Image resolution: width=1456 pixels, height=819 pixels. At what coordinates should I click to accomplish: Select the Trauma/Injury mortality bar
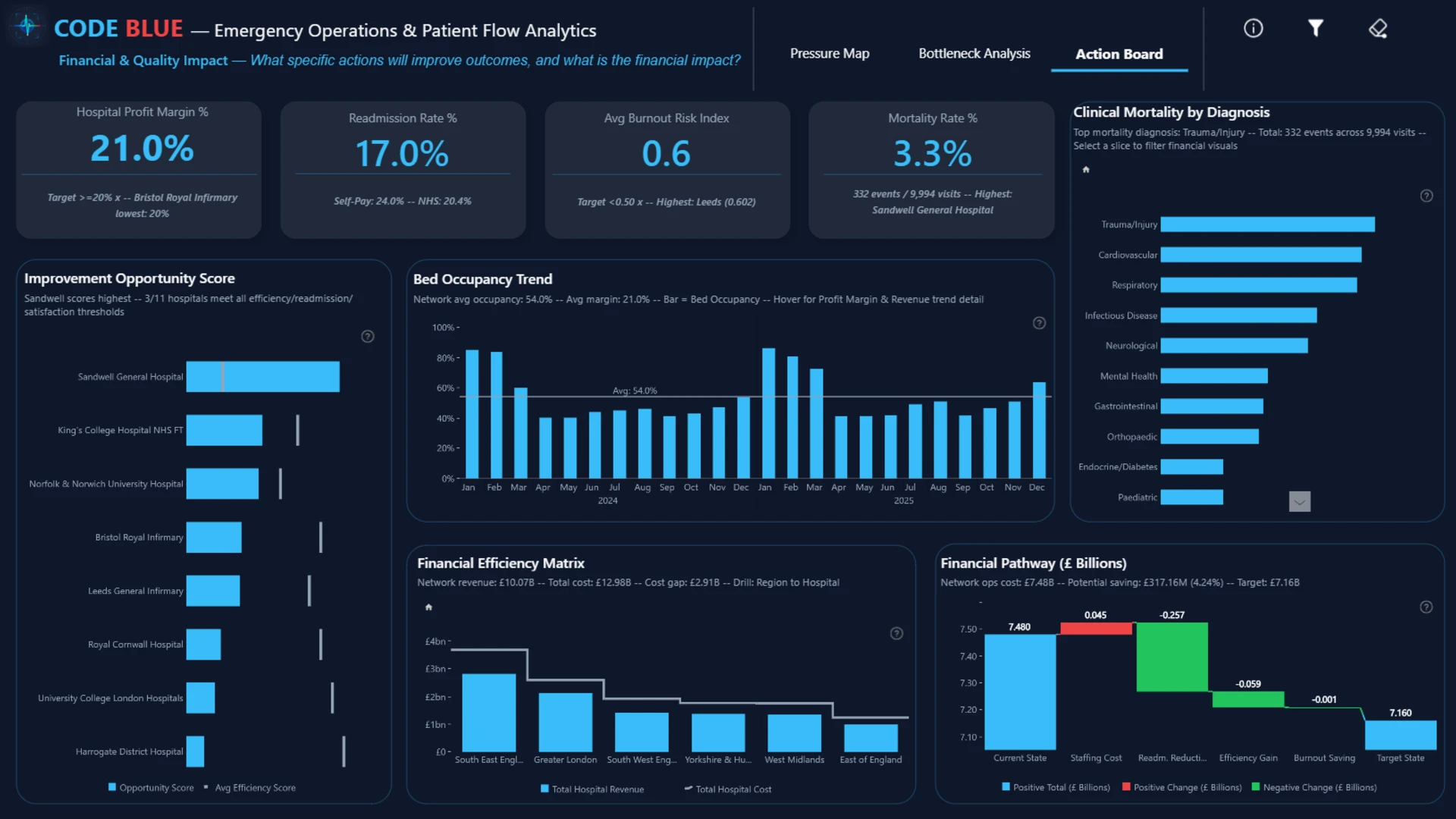coord(1268,224)
